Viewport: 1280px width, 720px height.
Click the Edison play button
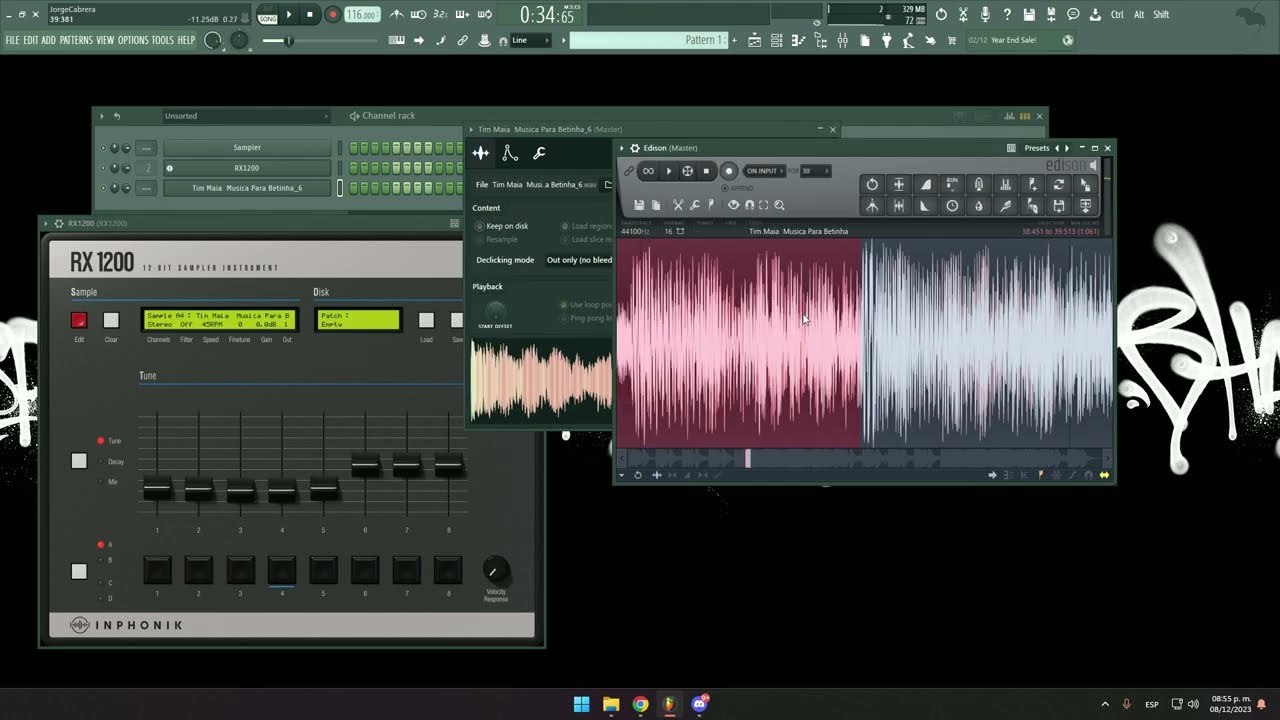pyautogui.click(x=669, y=171)
